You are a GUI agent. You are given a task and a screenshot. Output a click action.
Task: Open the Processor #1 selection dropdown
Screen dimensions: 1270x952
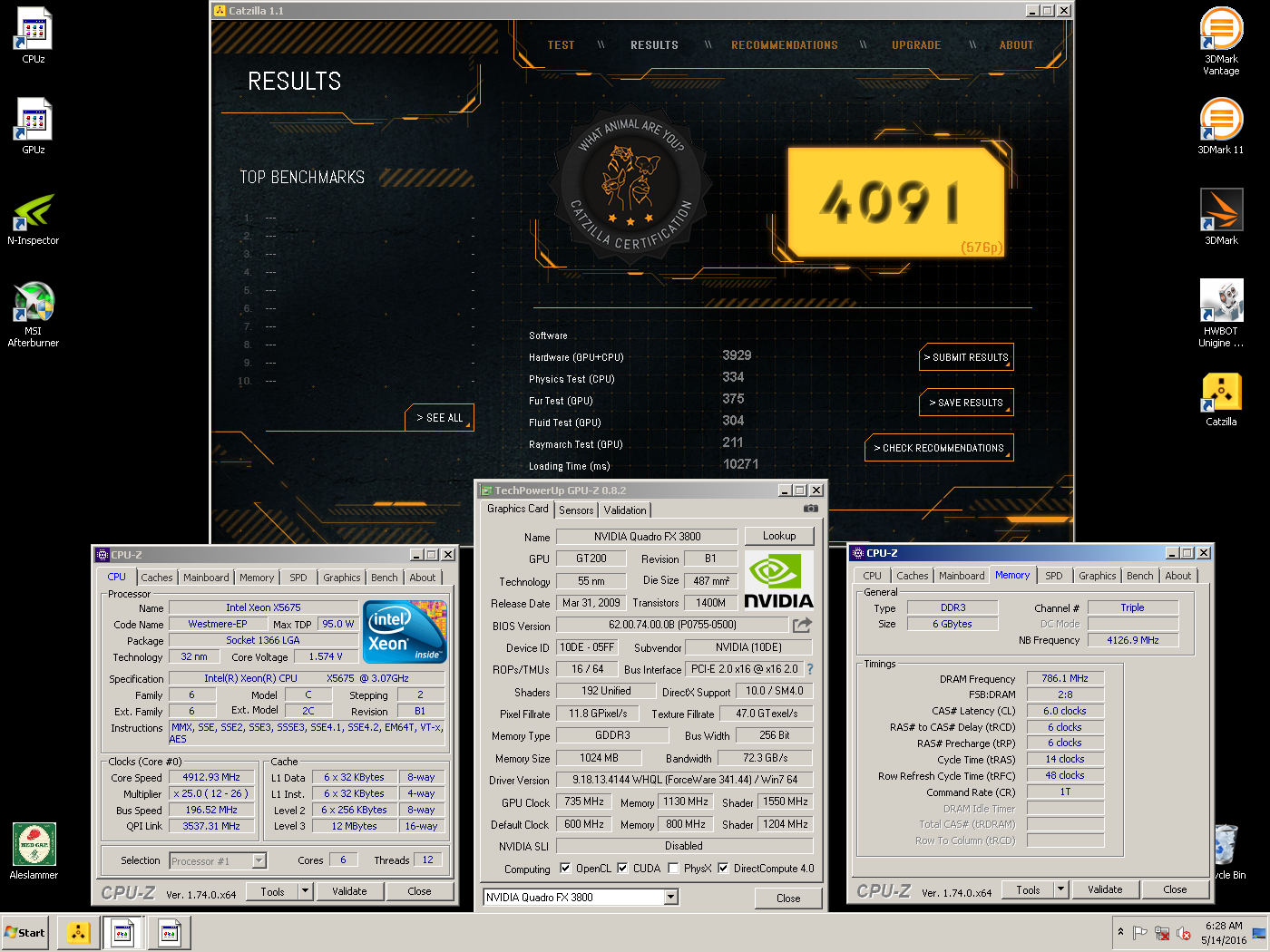(259, 861)
